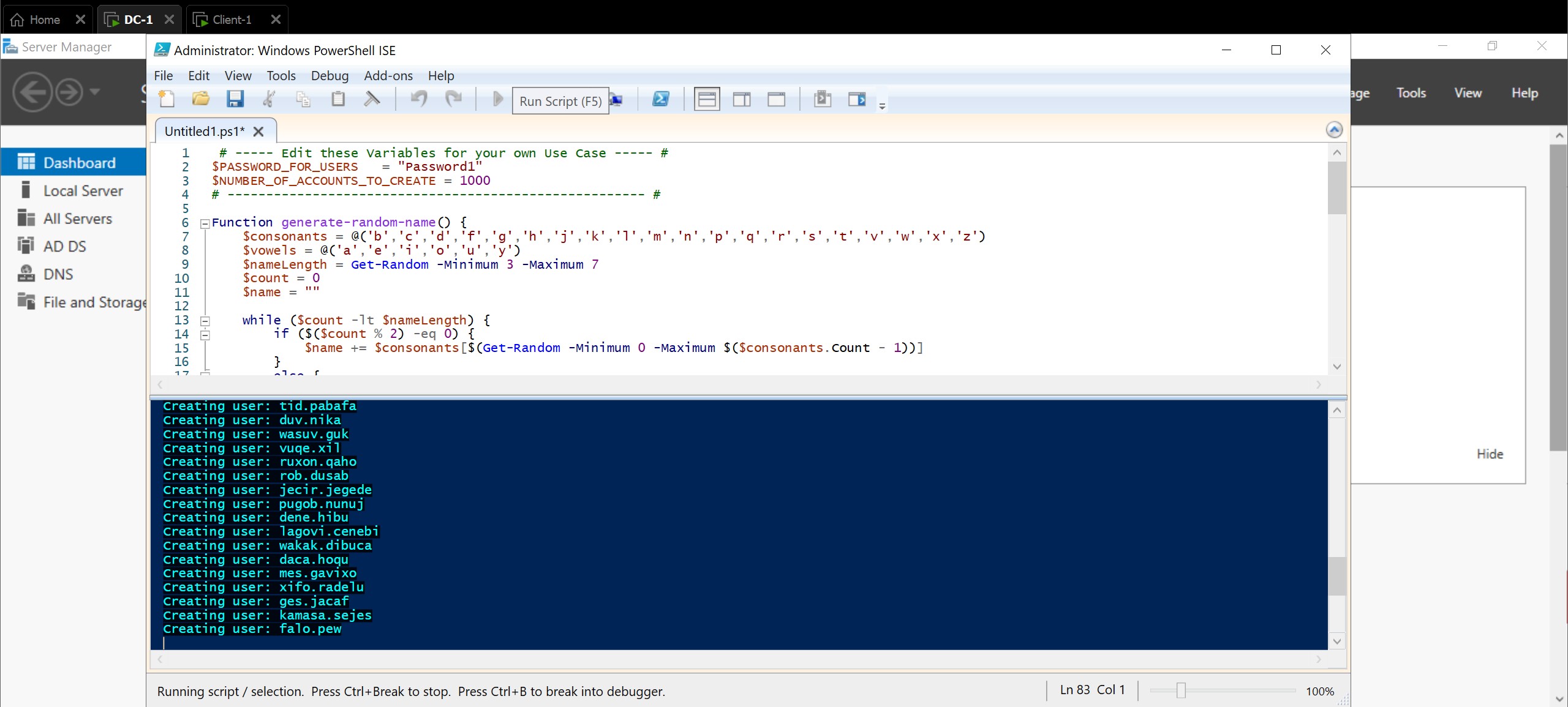Image resolution: width=1568 pixels, height=707 pixels.
Task: Click the Clear Console Pane icon
Action: [372, 99]
